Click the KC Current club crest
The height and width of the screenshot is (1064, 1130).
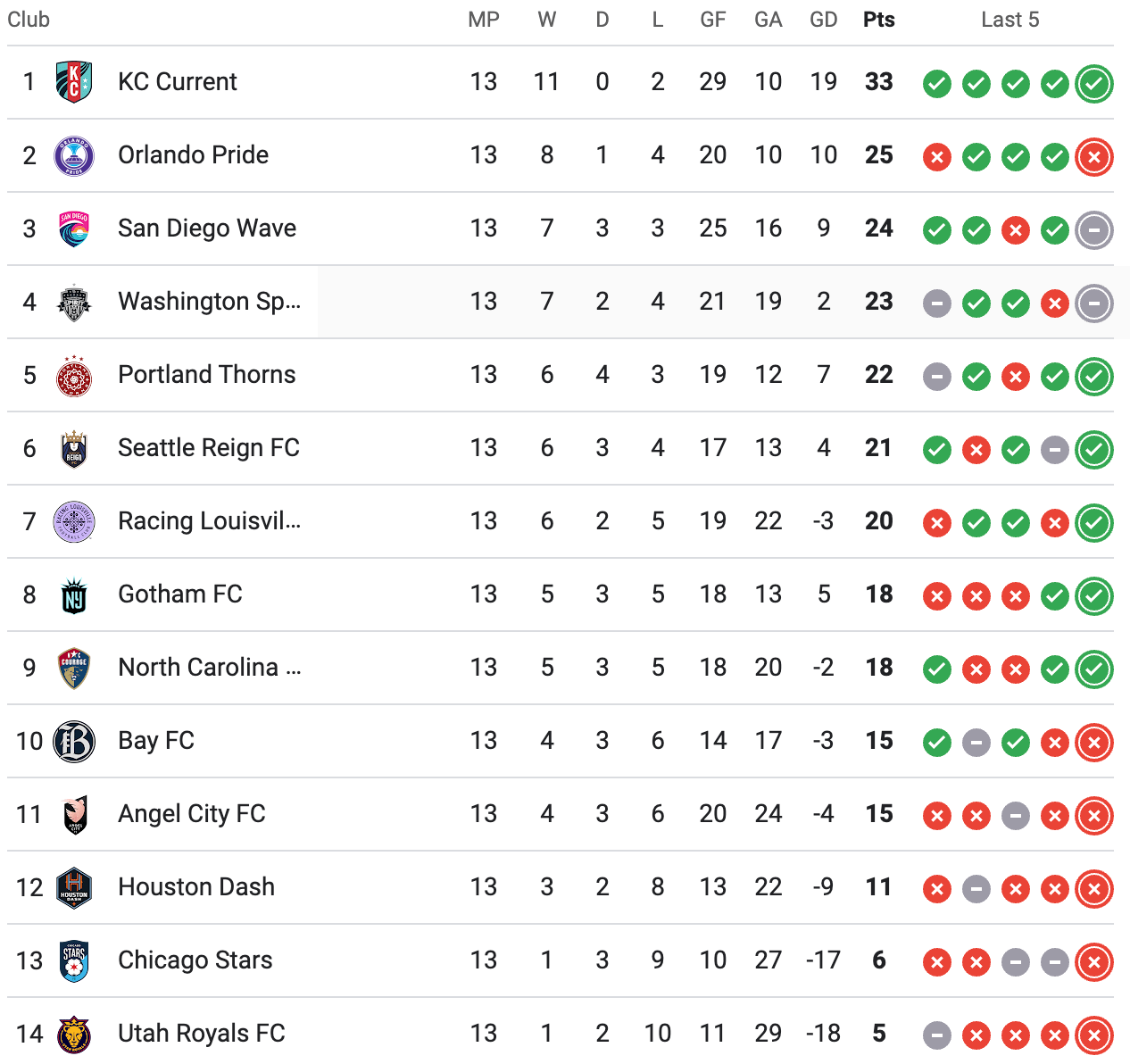click(74, 82)
